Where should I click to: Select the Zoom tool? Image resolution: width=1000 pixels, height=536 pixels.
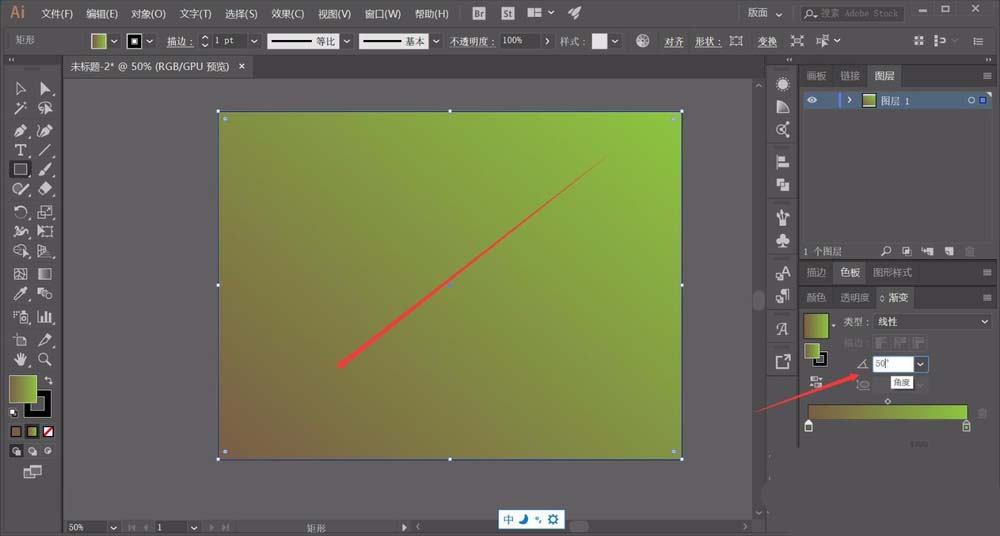click(x=45, y=359)
